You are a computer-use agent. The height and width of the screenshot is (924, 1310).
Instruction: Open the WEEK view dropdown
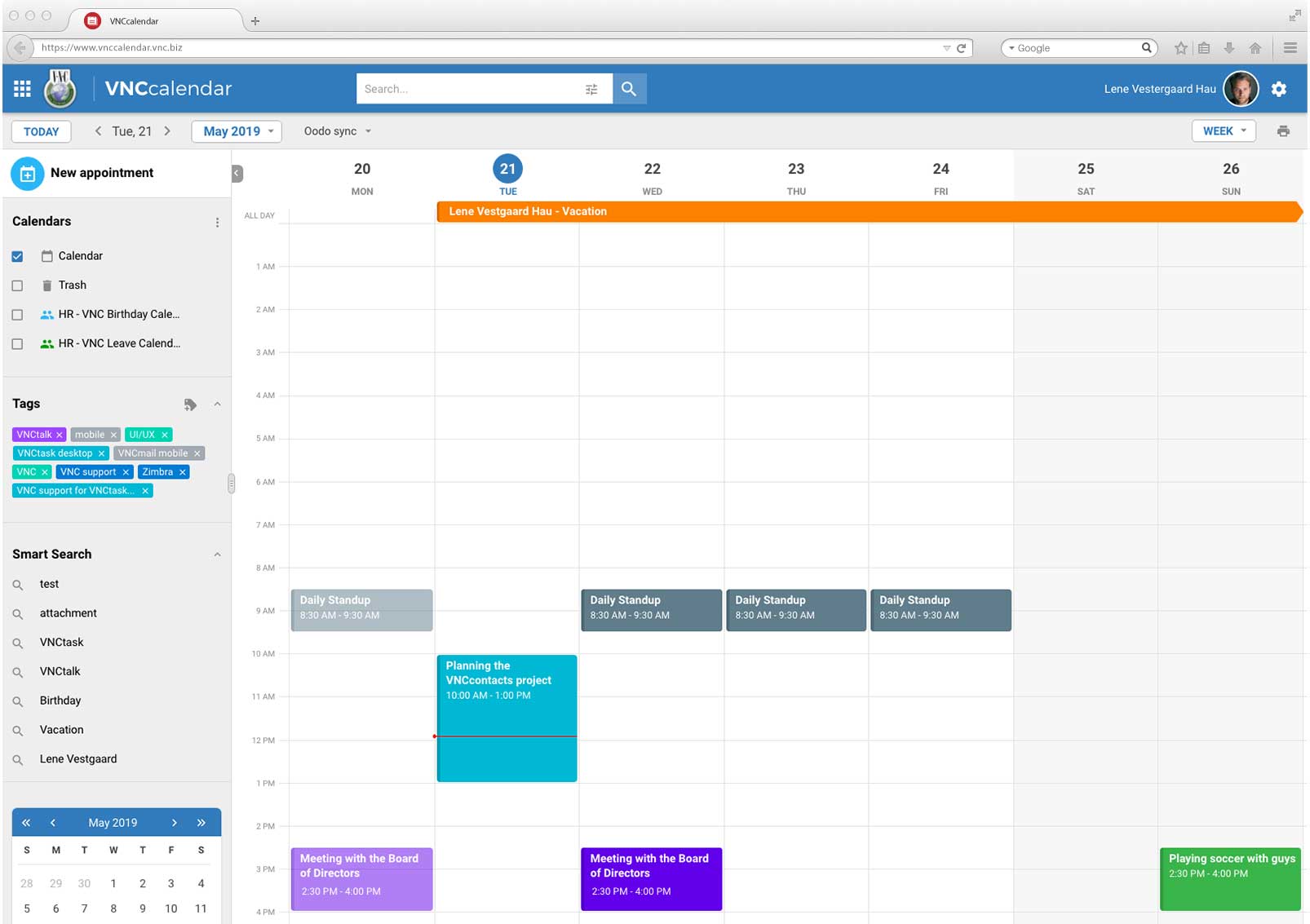click(x=1224, y=131)
